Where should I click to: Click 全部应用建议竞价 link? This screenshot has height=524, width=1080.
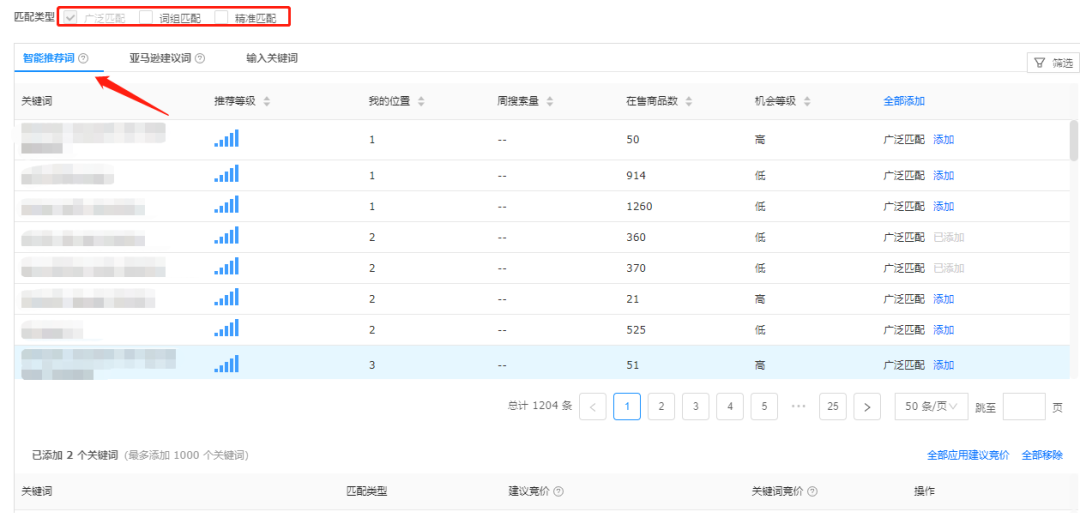[968, 455]
